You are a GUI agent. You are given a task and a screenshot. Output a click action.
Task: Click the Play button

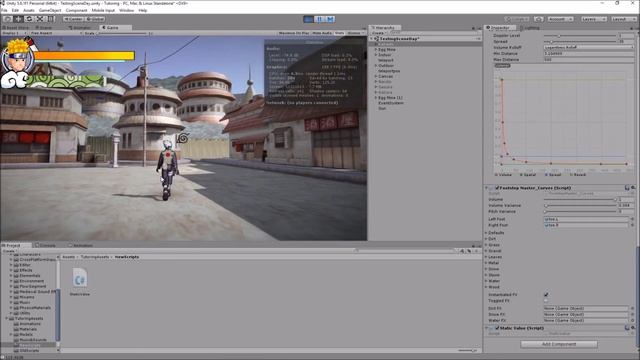309,19
